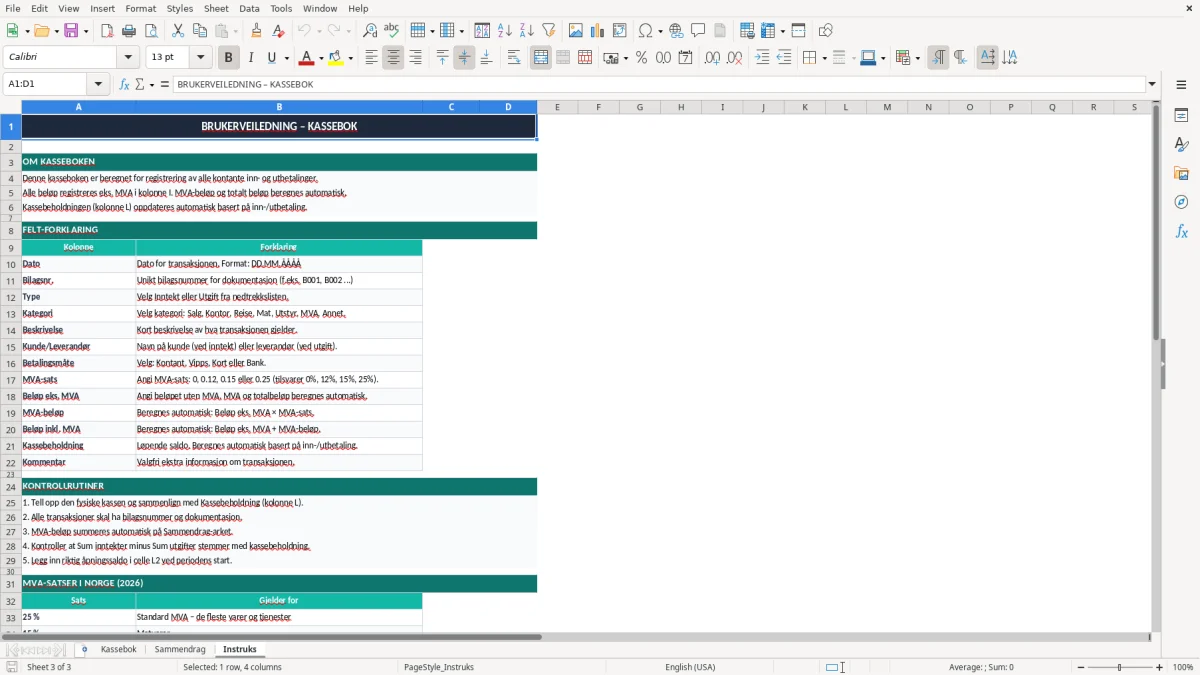Run the Spelling check icon
The image size is (1200, 675).
point(392,31)
